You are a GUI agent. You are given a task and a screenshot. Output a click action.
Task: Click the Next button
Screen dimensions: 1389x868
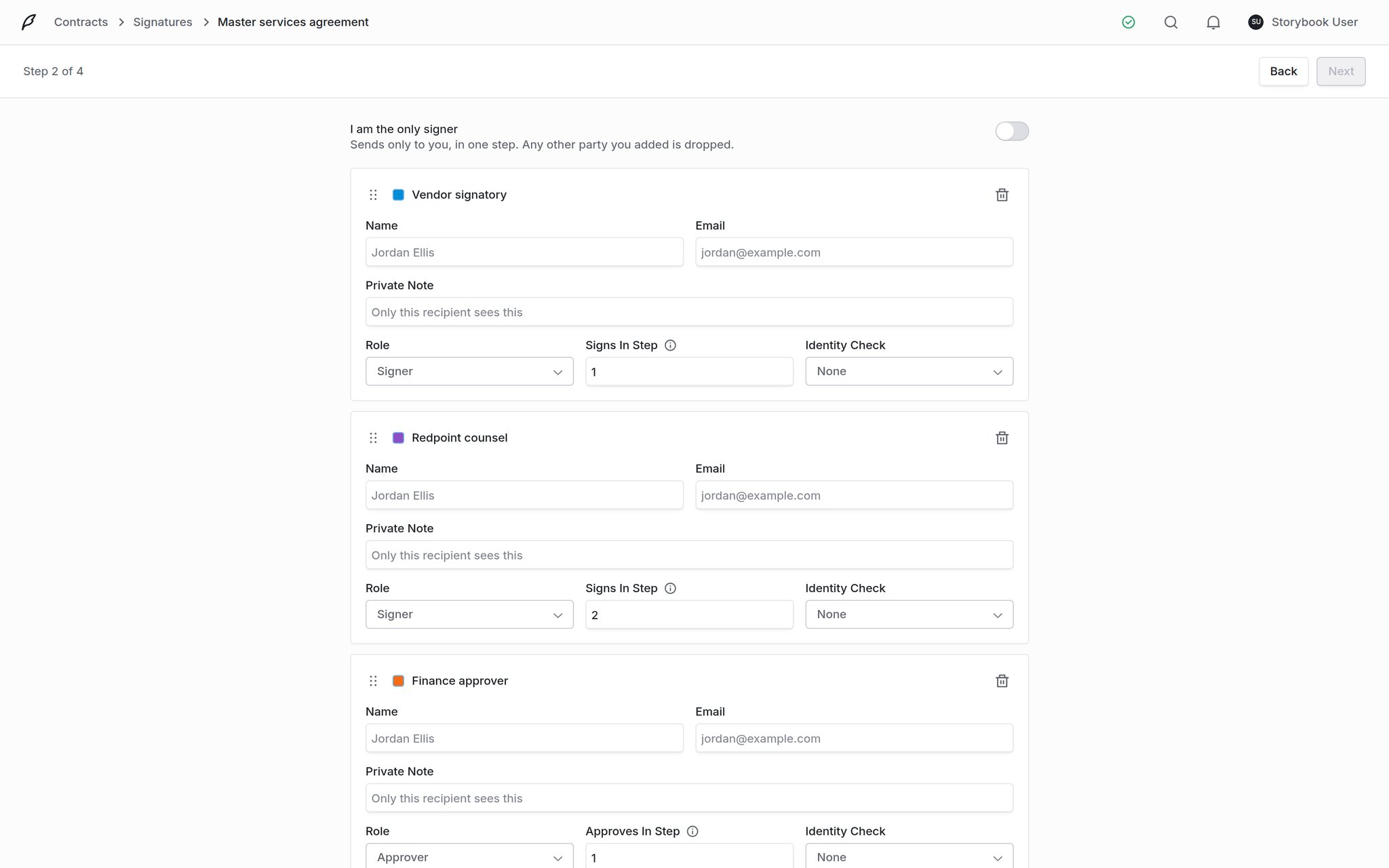click(x=1341, y=71)
